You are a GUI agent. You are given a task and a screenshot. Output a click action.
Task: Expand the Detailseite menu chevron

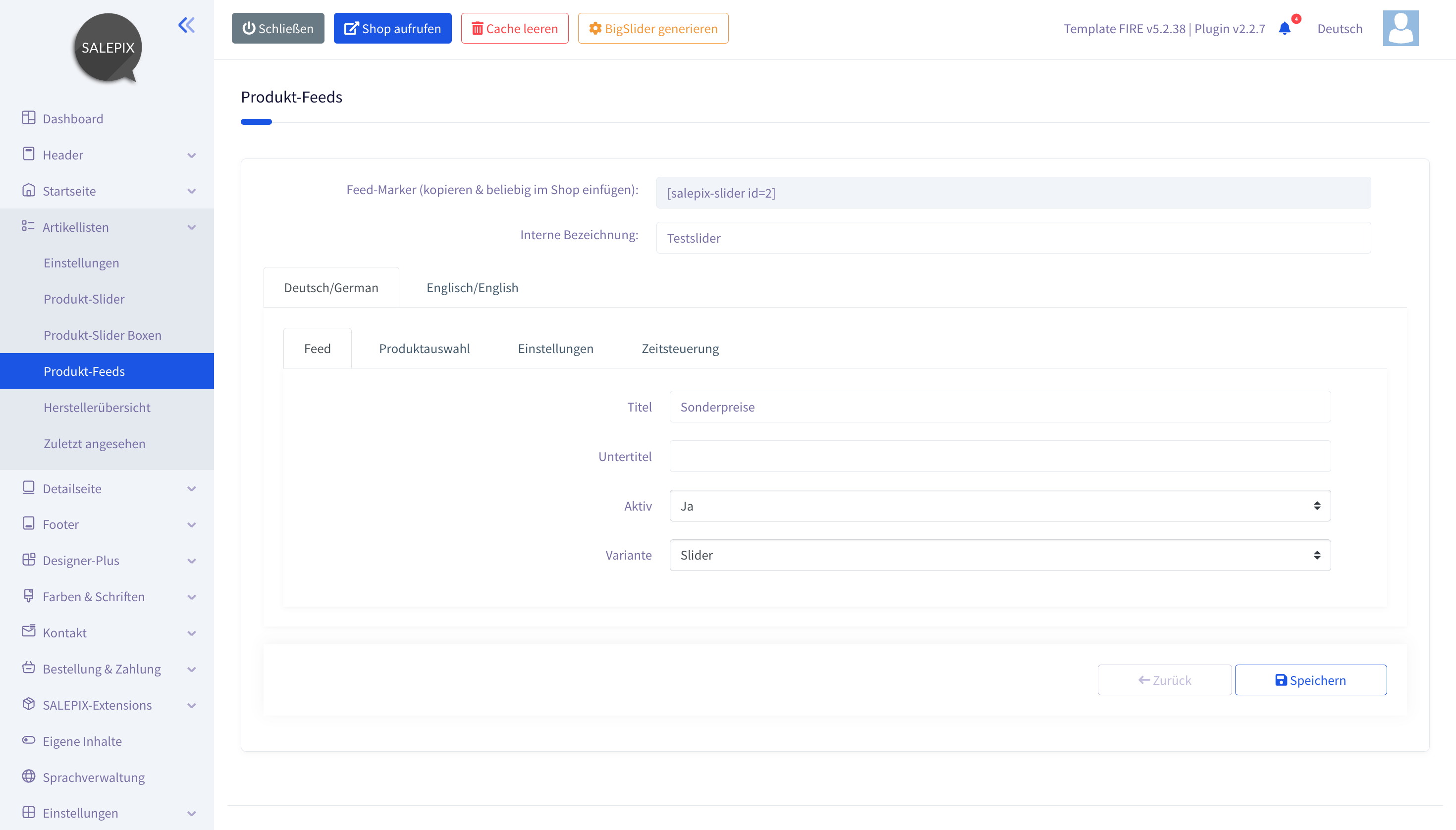[192, 488]
